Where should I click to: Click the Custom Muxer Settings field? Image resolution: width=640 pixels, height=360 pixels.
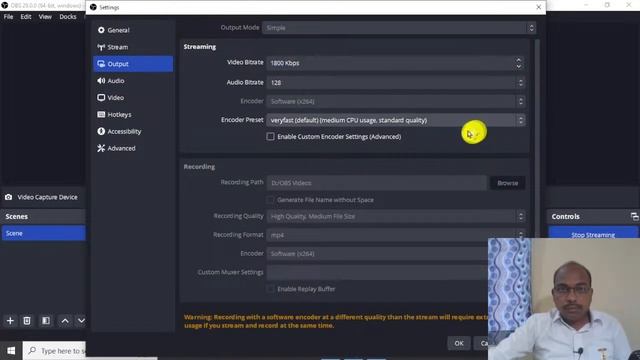pyautogui.click(x=378, y=272)
